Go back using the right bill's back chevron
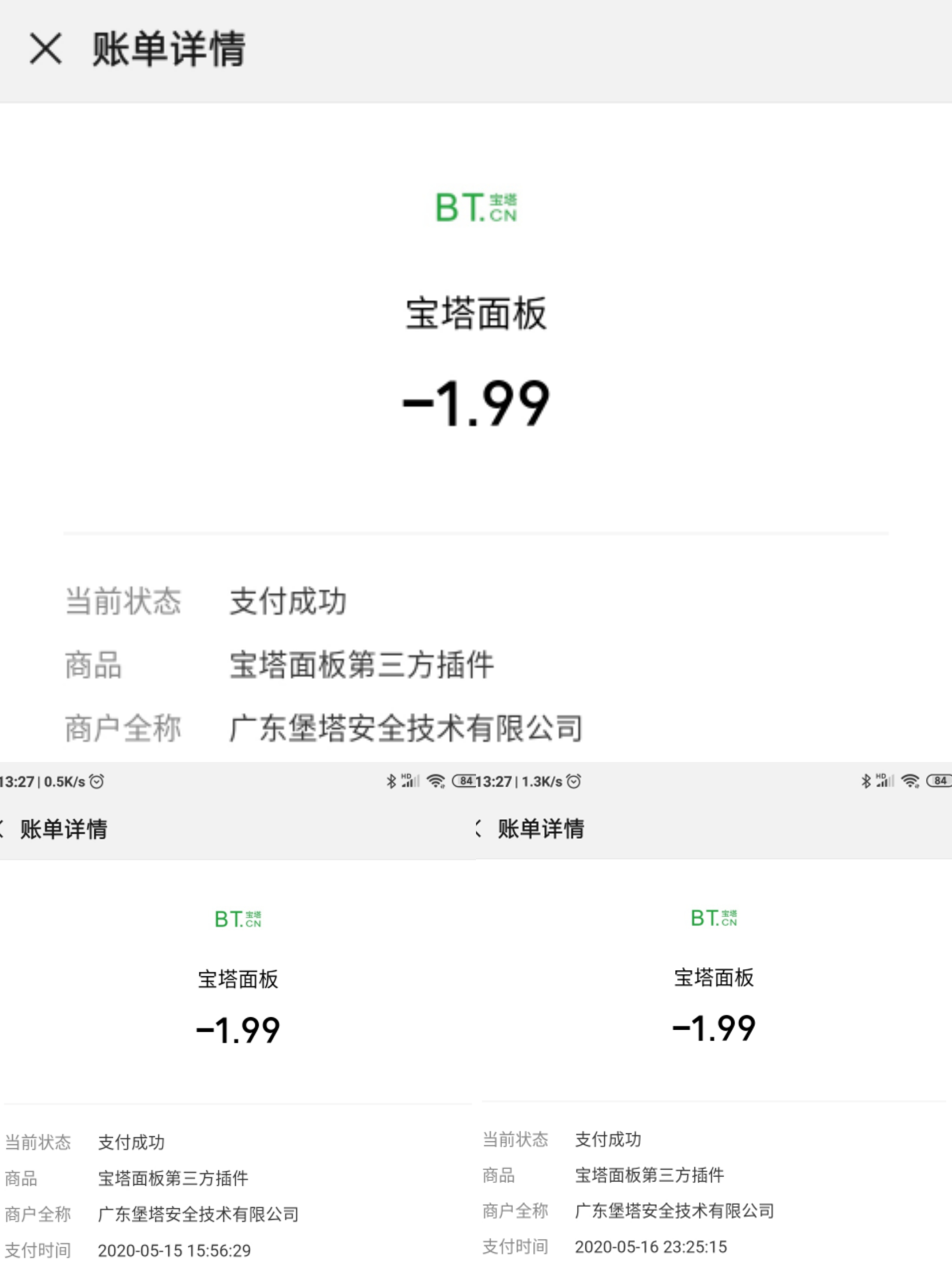 (479, 829)
